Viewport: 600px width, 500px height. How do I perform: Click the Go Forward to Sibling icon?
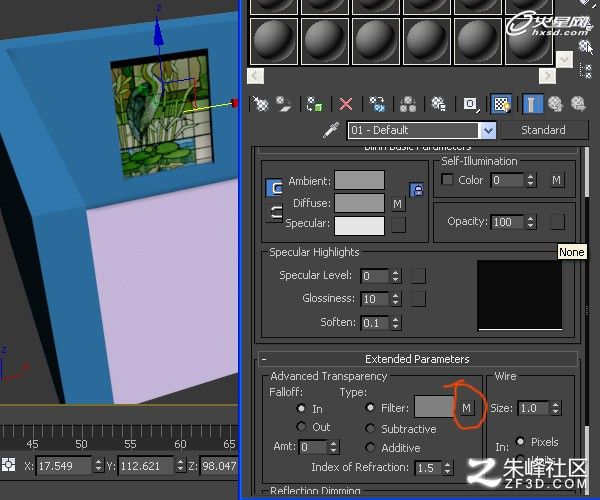pos(578,104)
